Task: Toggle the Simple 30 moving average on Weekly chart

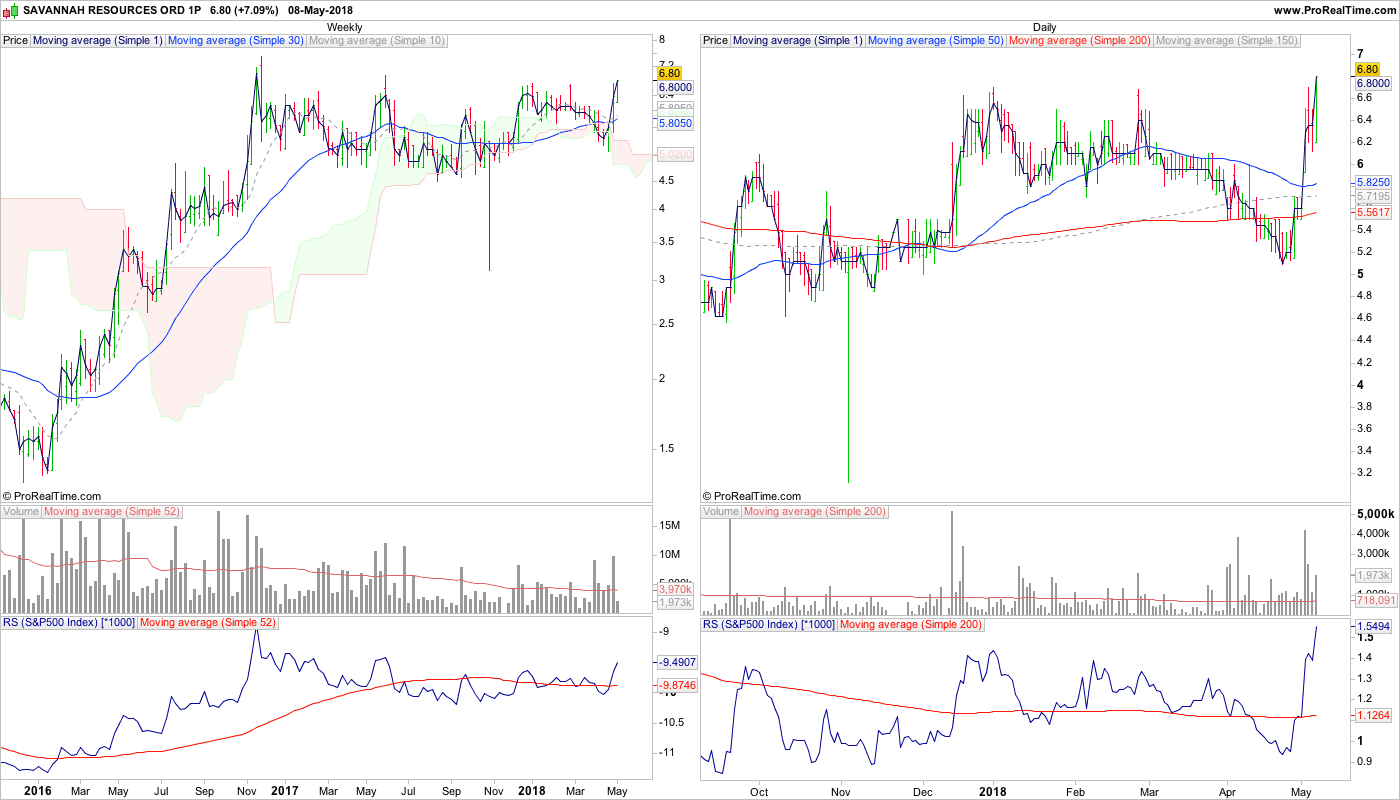Action: coord(235,41)
